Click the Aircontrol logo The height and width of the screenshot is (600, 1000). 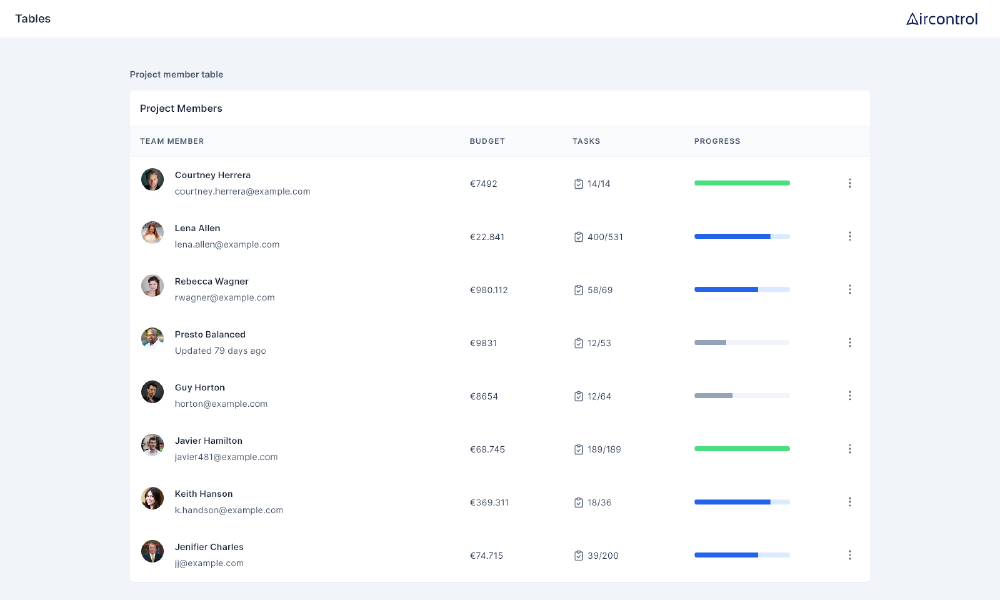click(x=941, y=19)
